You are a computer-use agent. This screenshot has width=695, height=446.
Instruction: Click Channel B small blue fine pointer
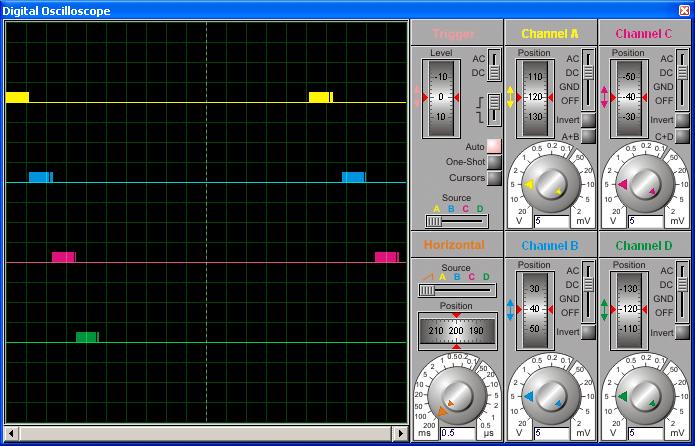click(x=558, y=403)
